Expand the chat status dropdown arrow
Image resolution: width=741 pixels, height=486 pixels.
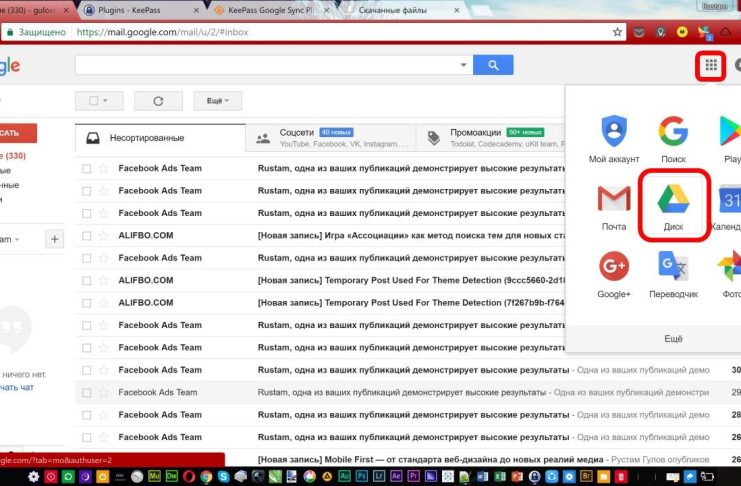17,239
